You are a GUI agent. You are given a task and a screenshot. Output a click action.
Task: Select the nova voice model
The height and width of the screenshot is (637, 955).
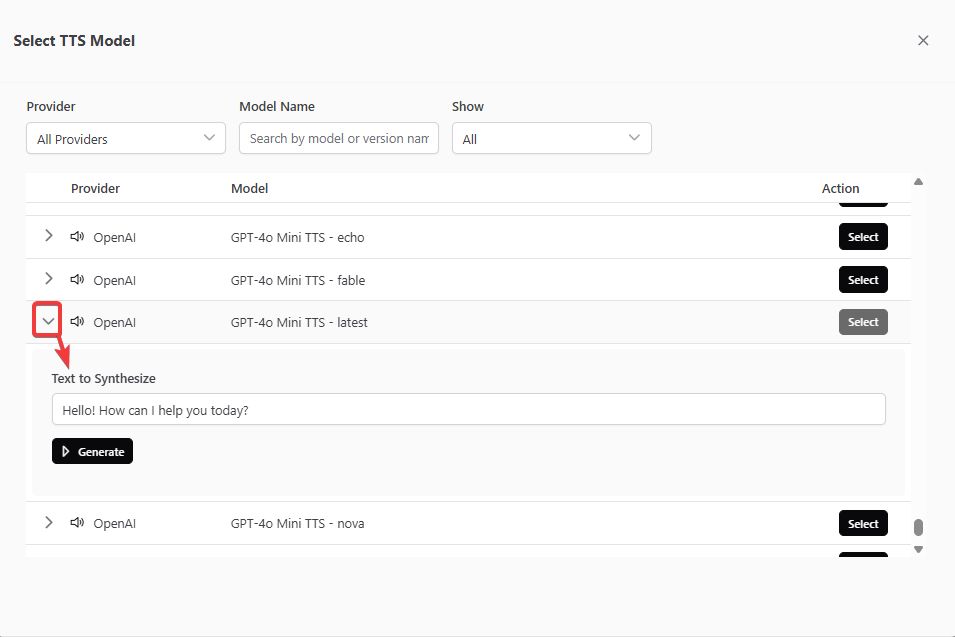(862, 523)
